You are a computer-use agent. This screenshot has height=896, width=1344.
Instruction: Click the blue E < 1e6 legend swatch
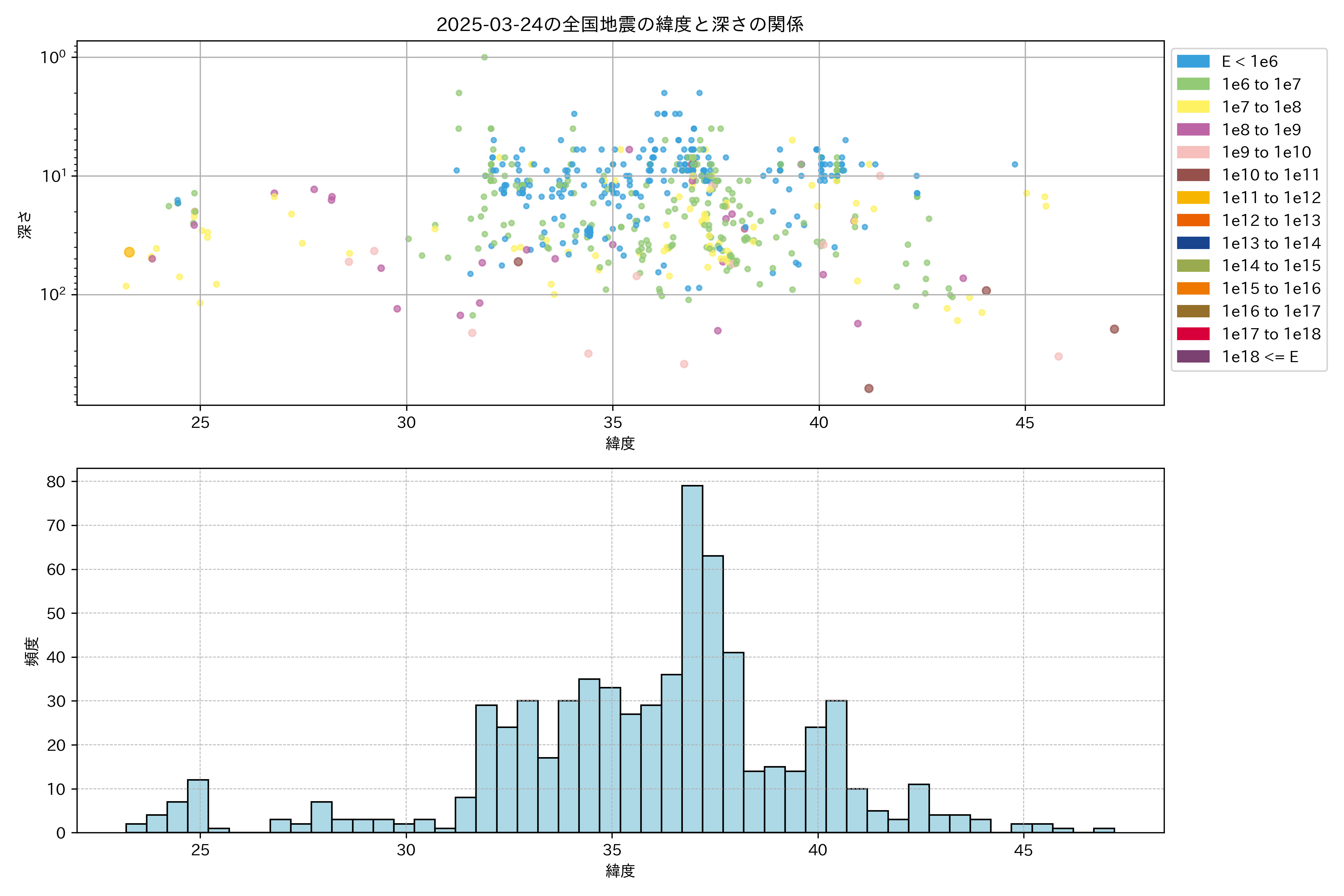tap(1192, 62)
